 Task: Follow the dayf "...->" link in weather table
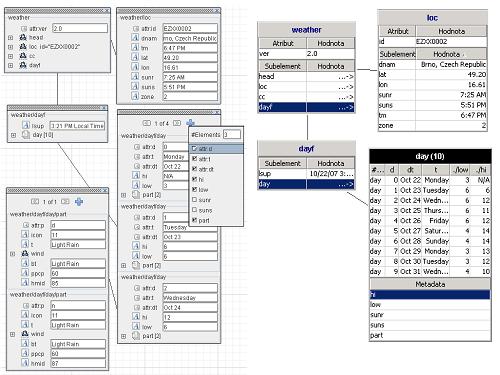pos(346,107)
